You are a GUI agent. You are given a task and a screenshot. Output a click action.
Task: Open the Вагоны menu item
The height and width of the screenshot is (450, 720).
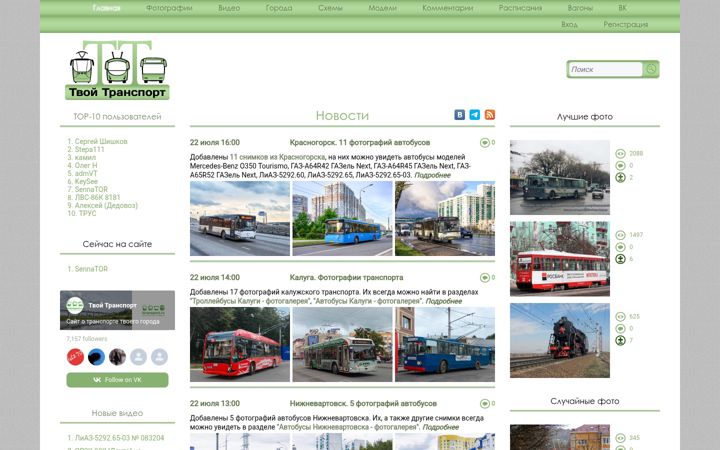580,8
